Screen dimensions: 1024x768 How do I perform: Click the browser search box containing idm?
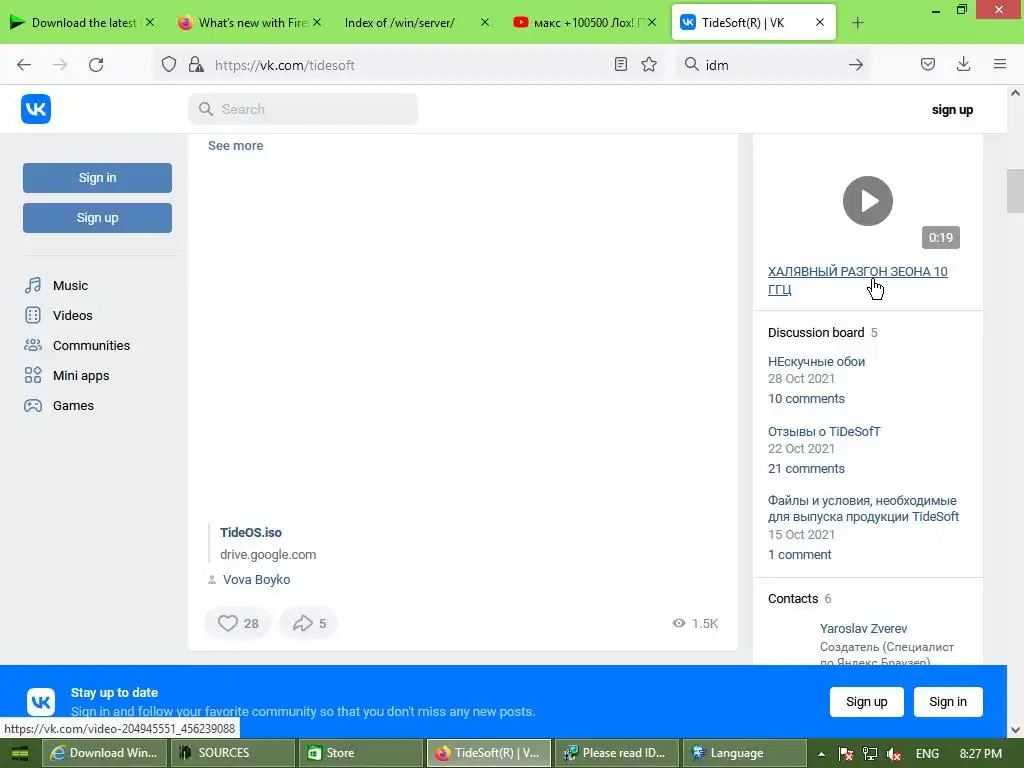[774, 65]
